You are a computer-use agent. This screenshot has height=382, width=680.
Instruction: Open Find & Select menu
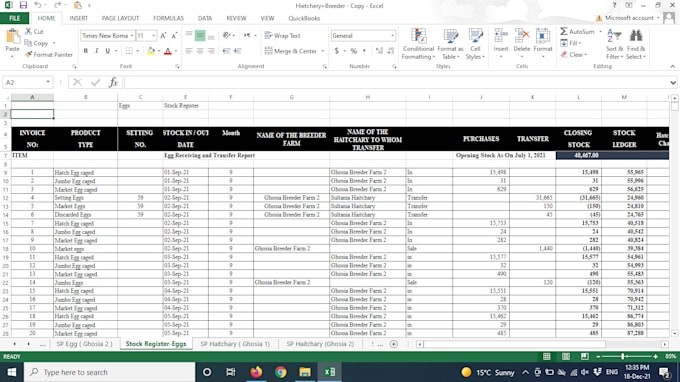pos(636,44)
